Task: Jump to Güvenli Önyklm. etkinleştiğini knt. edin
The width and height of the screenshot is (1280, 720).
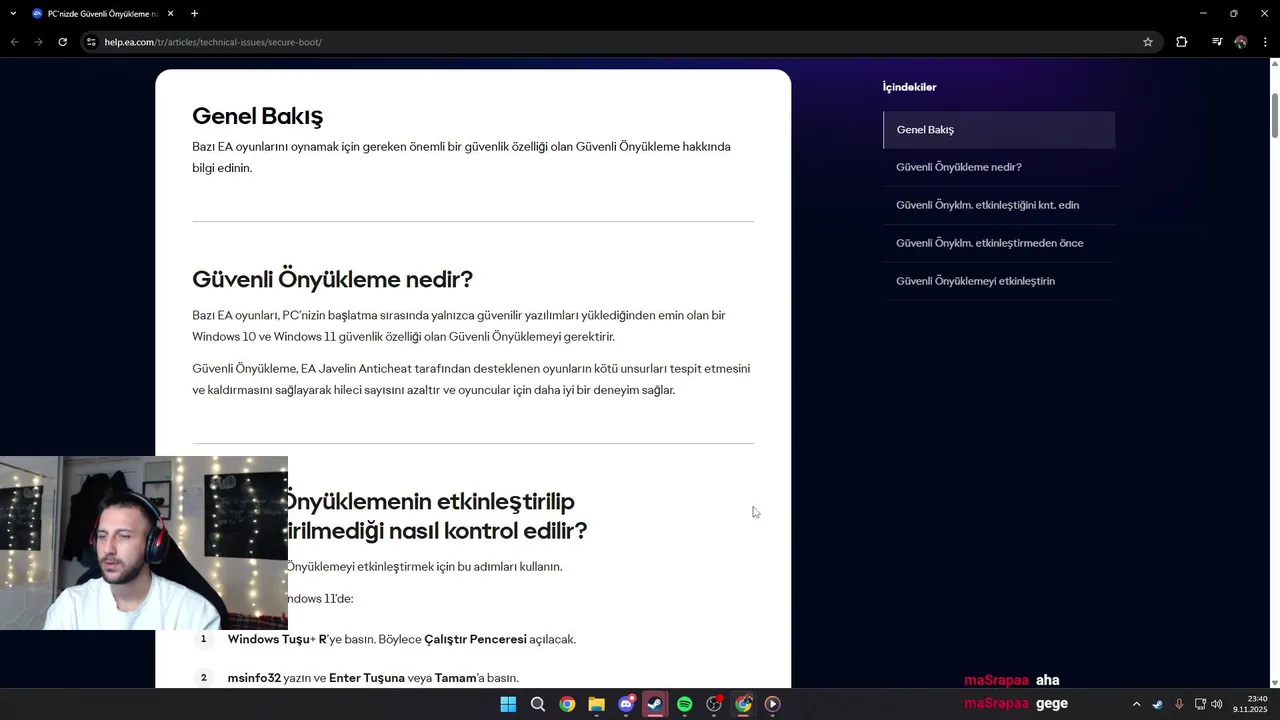Action: point(999,205)
